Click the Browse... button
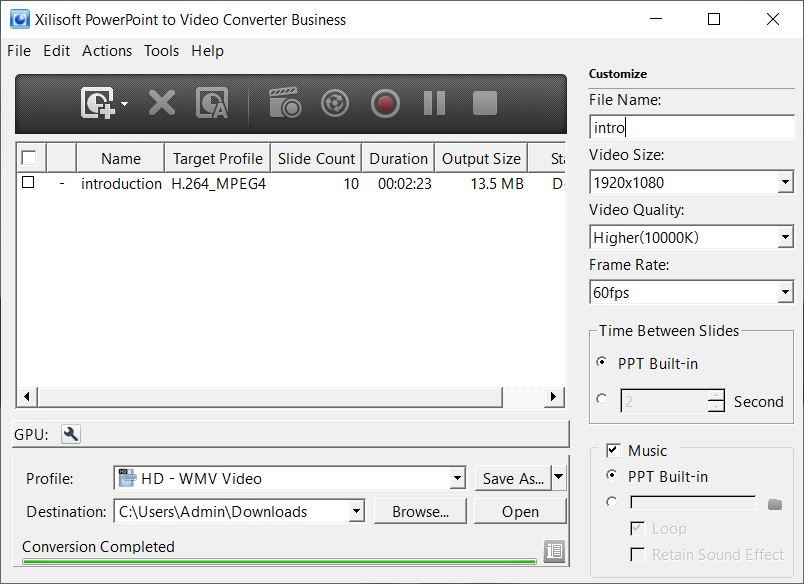The height and width of the screenshot is (584, 804). coord(420,511)
